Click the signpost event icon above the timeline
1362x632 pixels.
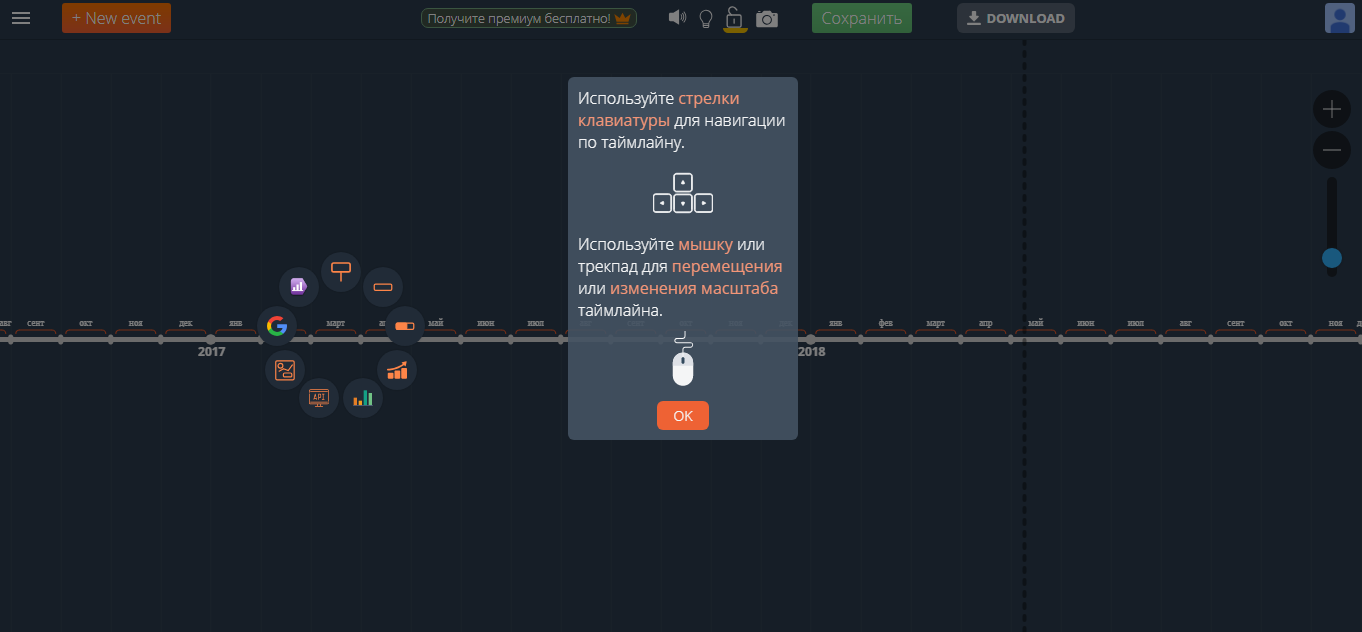[x=340, y=271]
